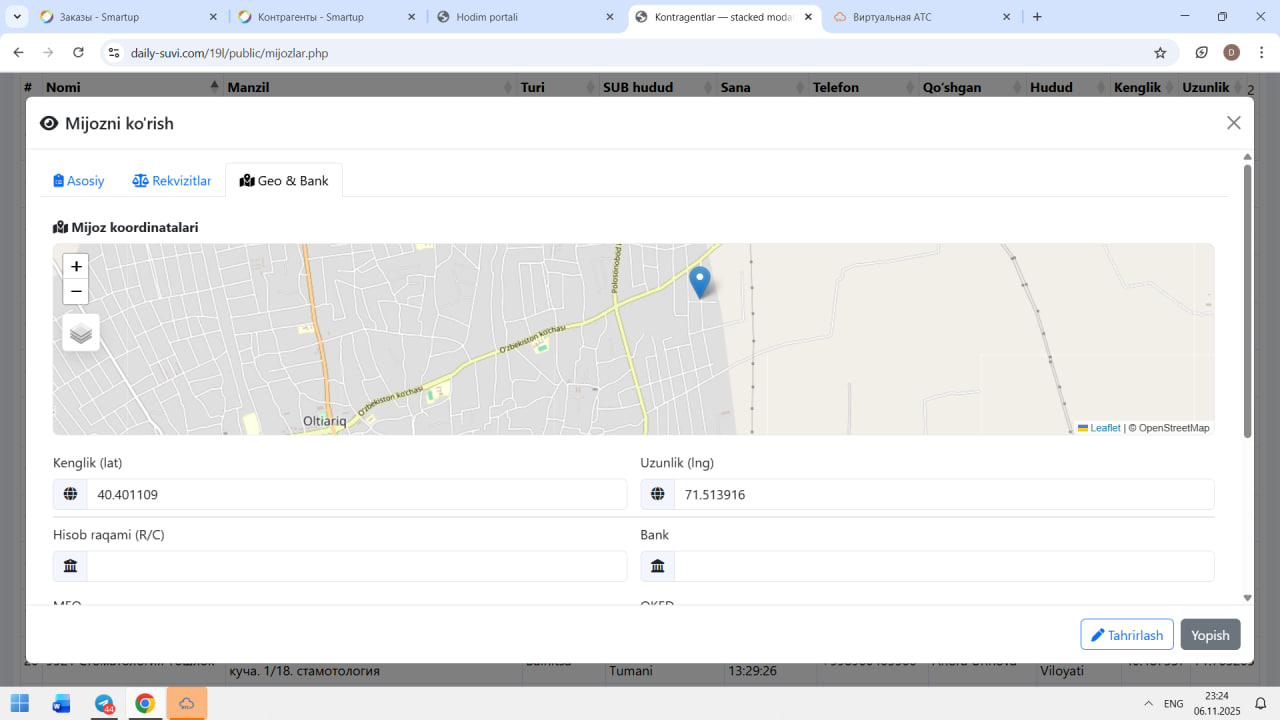This screenshot has height=720, width=1280.
Task: Switch to the Hodim portali browser tab
Action: (526, 17)
